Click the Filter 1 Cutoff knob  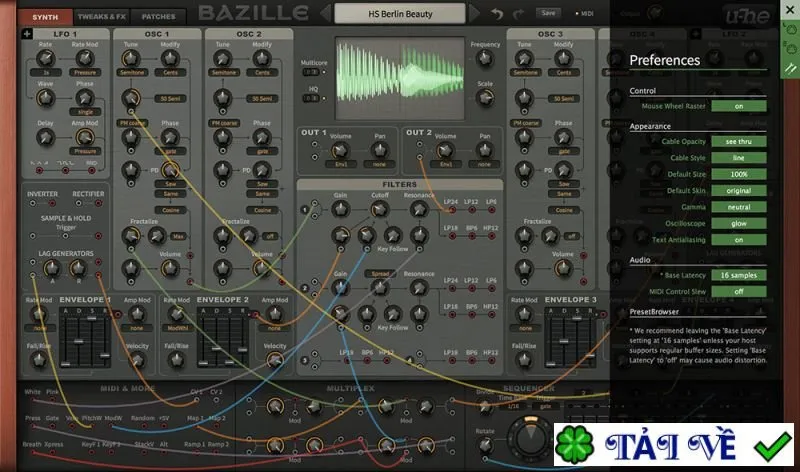pyautogui.click(x=379, y=209)
